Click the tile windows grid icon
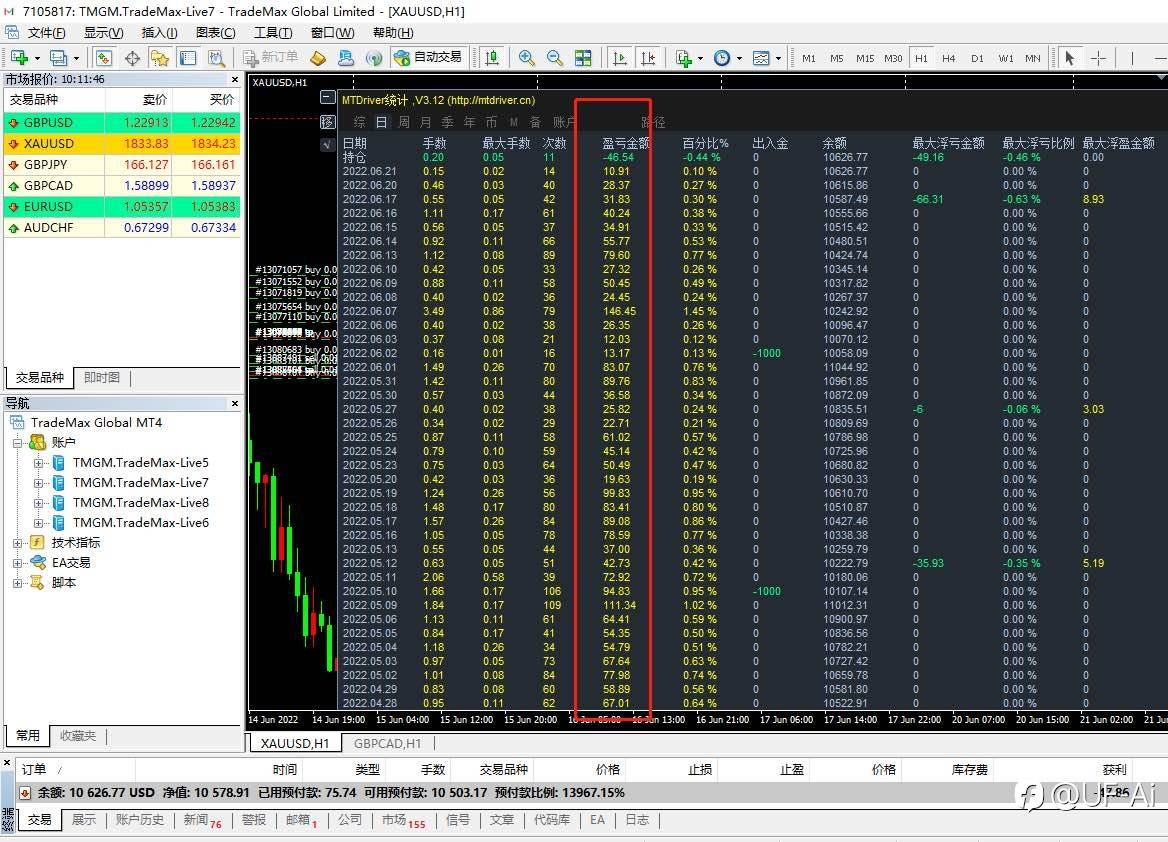Viewport: 1168px width, 842px height. click(x=583, y=57)
